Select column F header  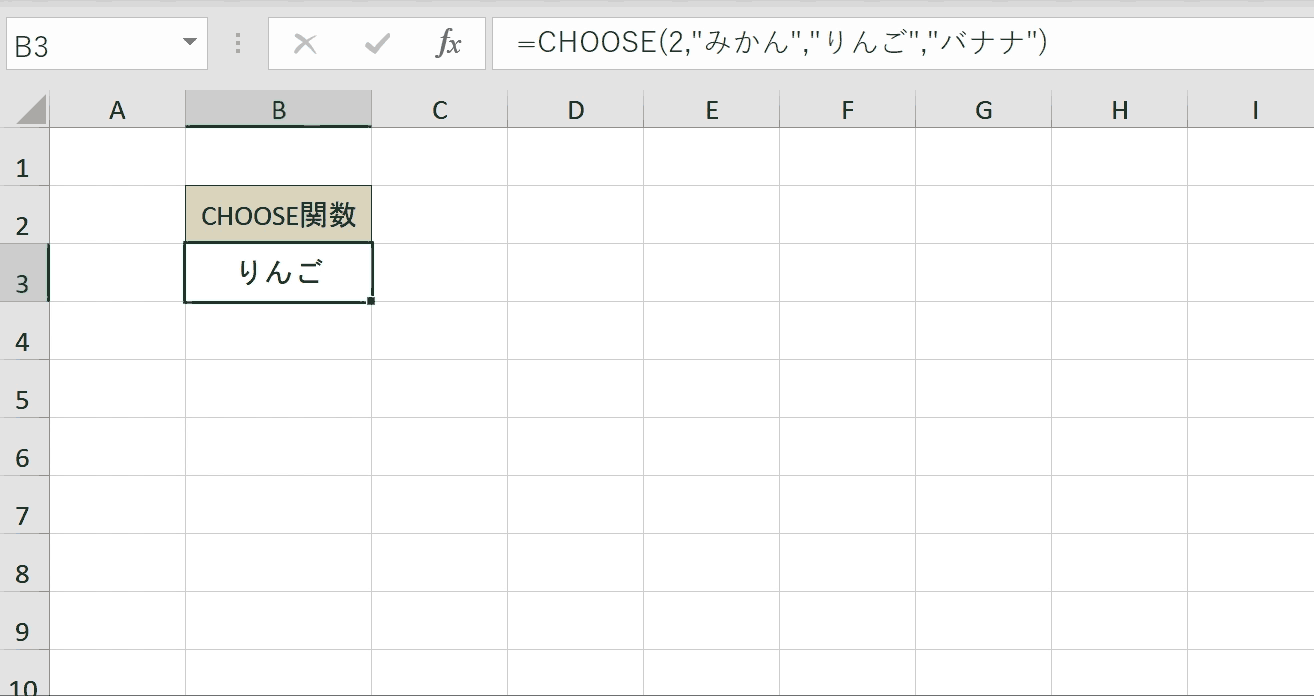847,110
